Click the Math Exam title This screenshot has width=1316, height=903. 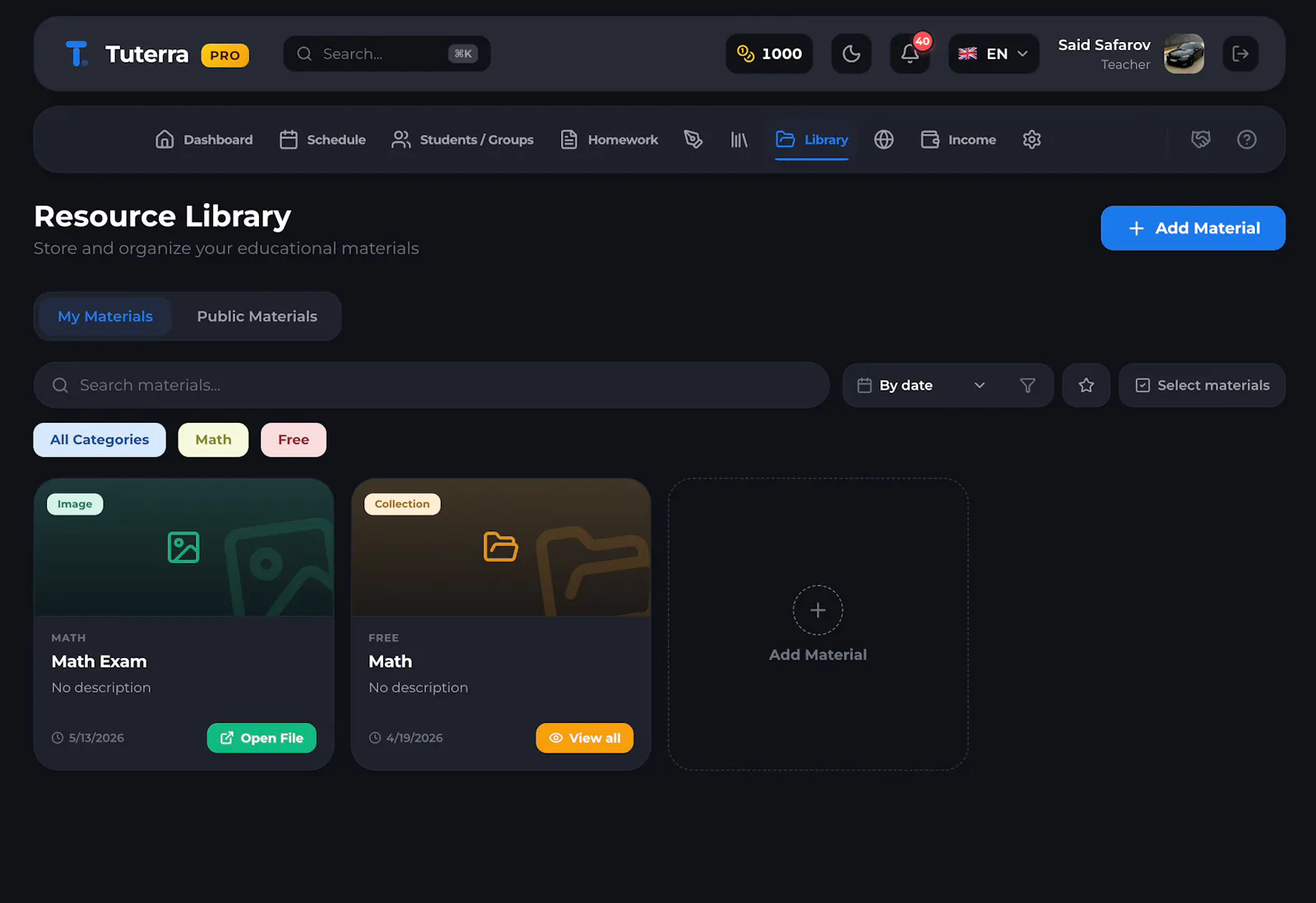pos(100,661)
